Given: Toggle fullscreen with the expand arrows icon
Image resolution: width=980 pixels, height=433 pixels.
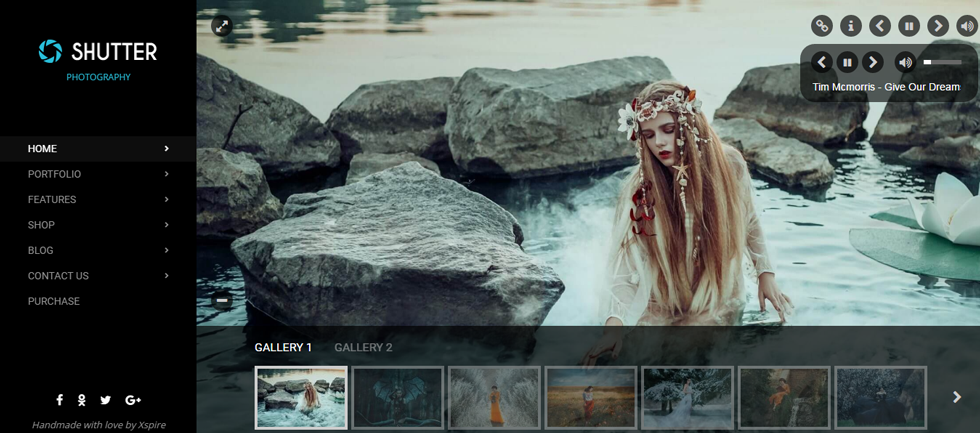Looking at the screenshot, I should (221, 26).
